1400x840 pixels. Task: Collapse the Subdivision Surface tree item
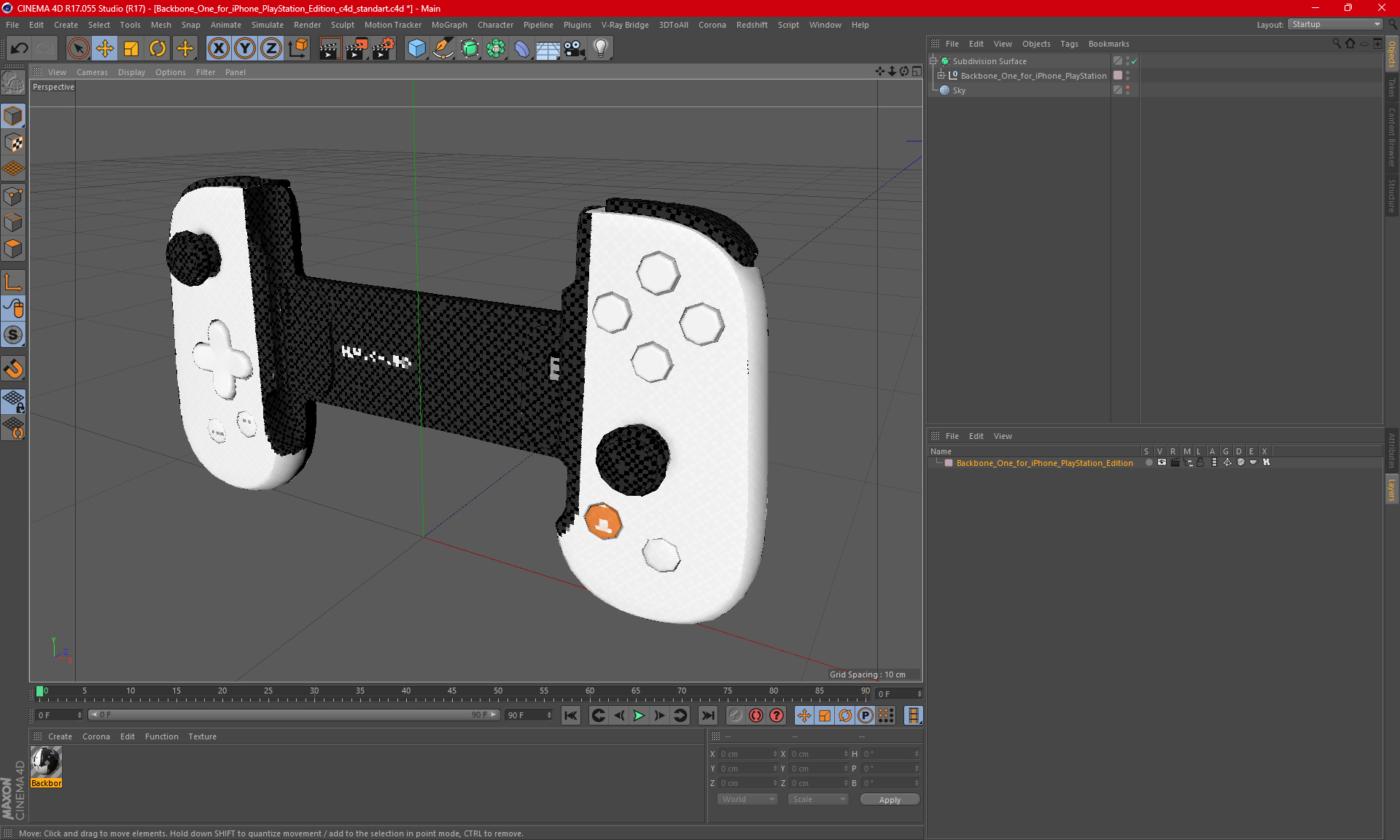(933, 61)
